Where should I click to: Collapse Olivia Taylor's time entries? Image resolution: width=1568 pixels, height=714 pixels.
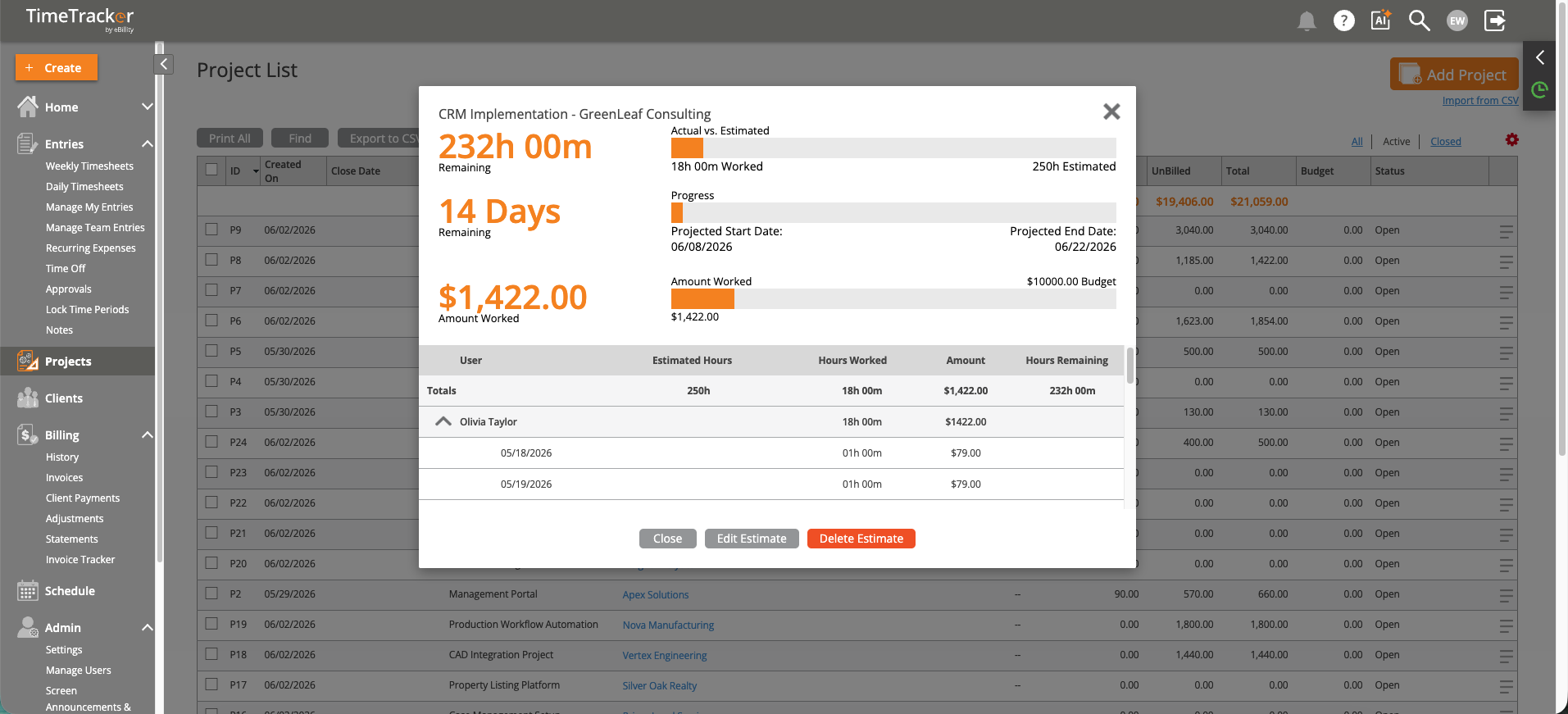[x=443, y=421]
